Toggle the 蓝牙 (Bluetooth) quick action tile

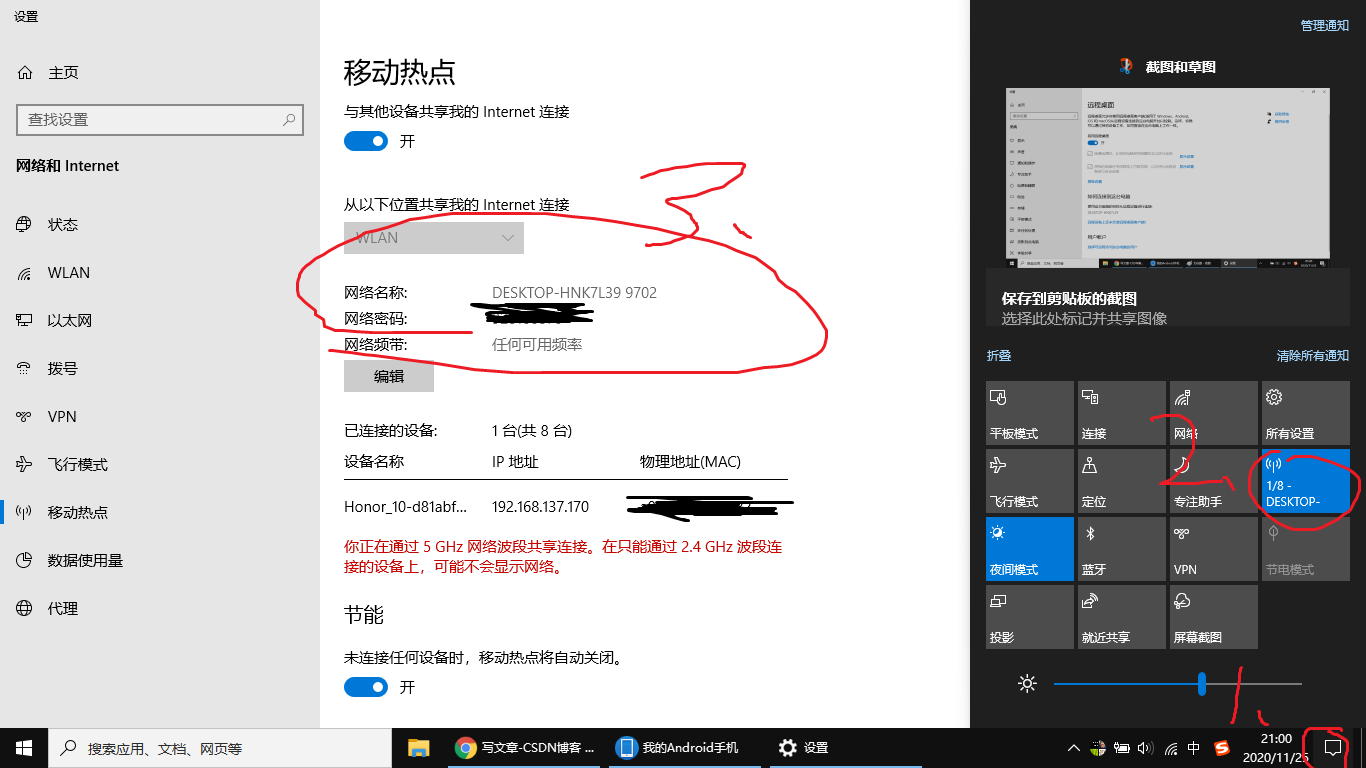[1121, 548]
